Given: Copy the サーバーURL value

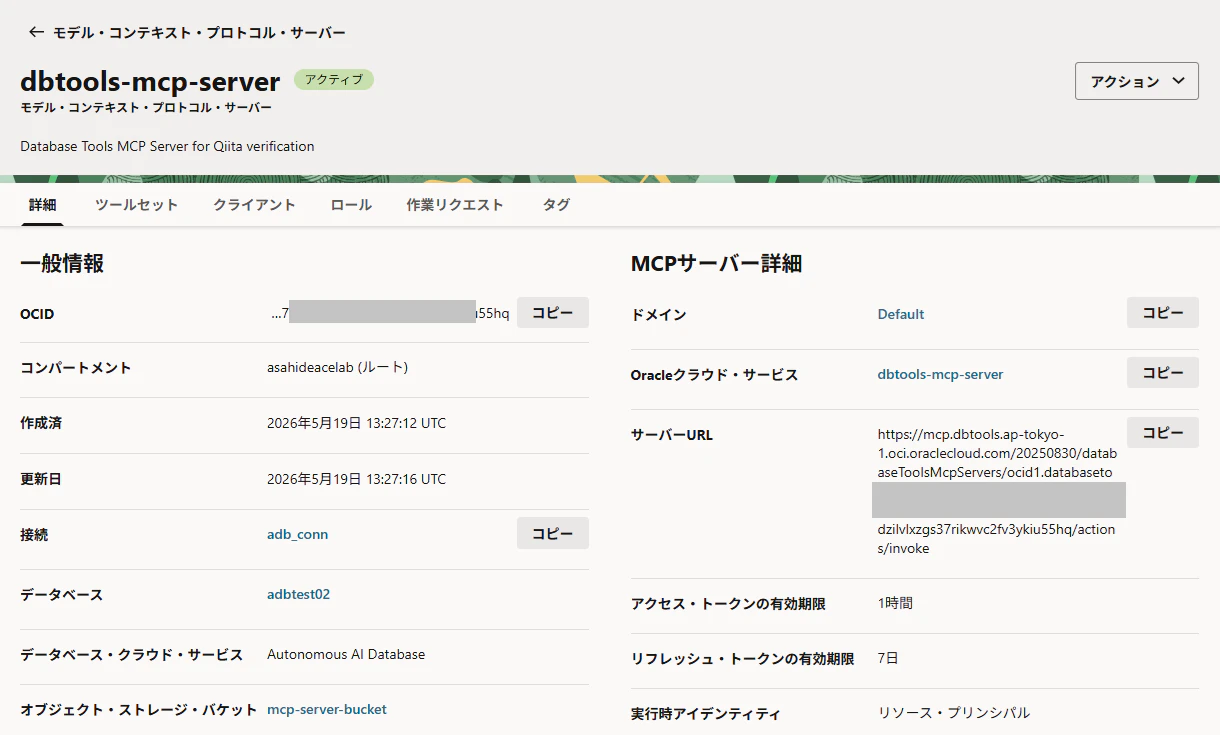Looking at the screenshot, I should (x=1163, y=433).
